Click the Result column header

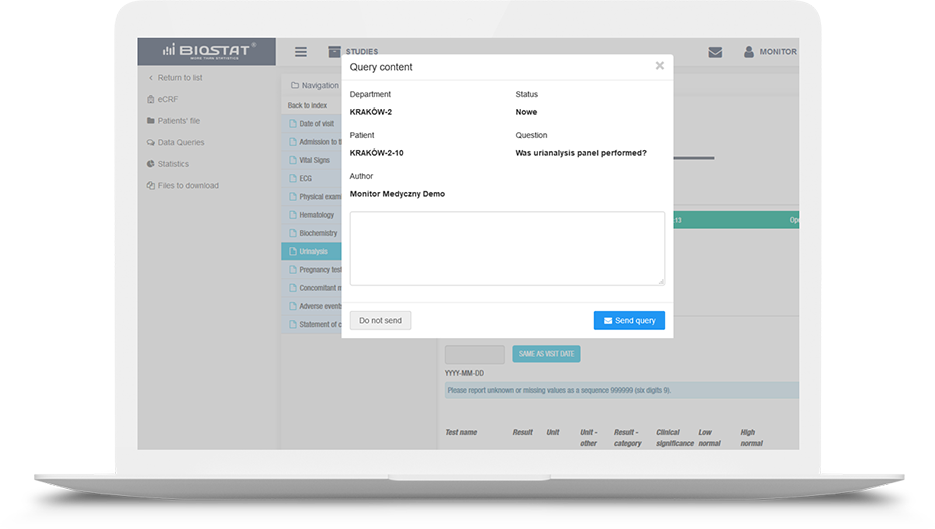point(522,432)
